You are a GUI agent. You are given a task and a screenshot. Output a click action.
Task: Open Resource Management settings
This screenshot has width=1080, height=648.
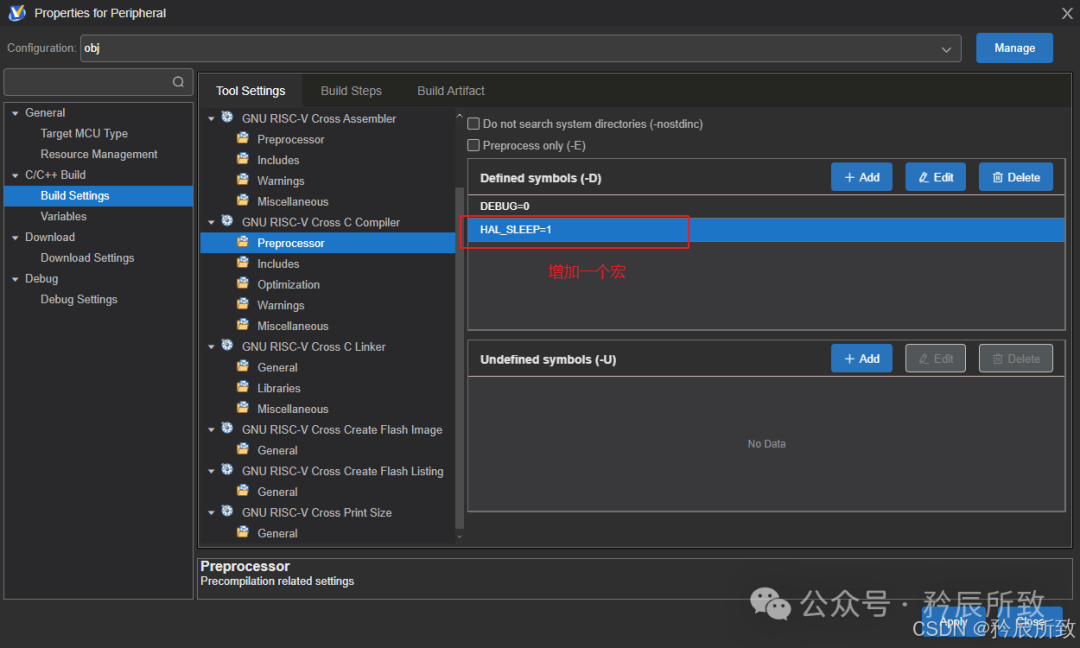click(98, 154)
